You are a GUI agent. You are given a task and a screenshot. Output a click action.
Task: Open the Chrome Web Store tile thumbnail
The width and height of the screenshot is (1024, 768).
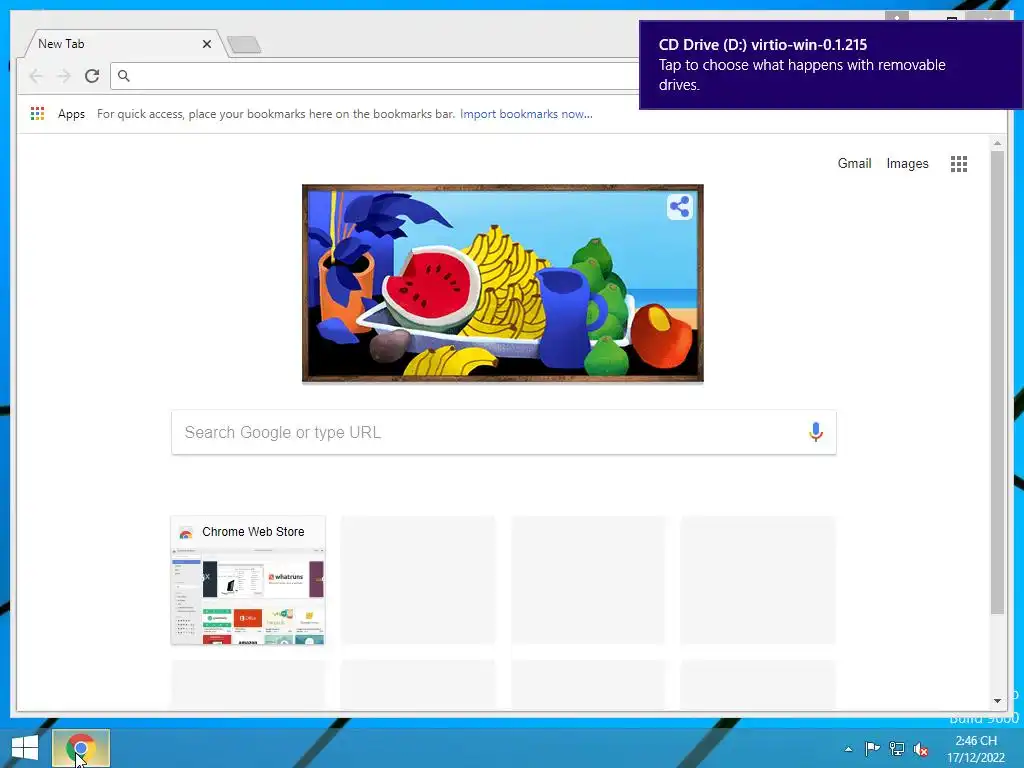pos(248,596)
